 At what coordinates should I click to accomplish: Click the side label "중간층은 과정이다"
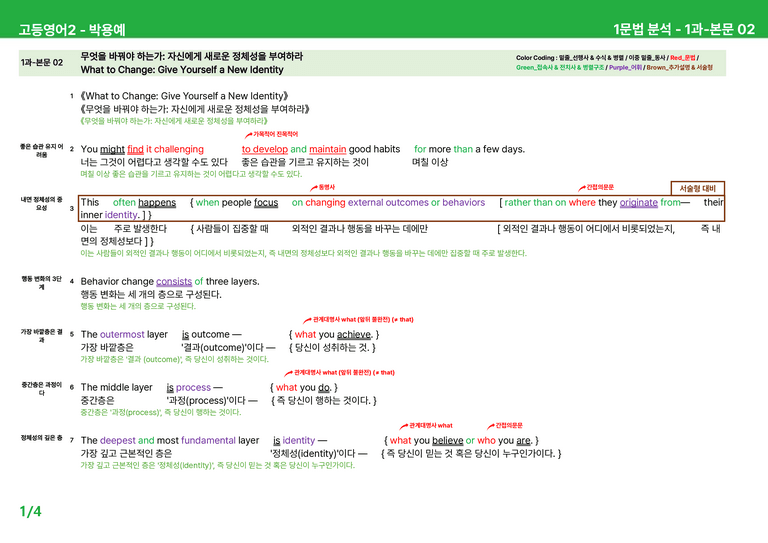click(x=42, y=388)
